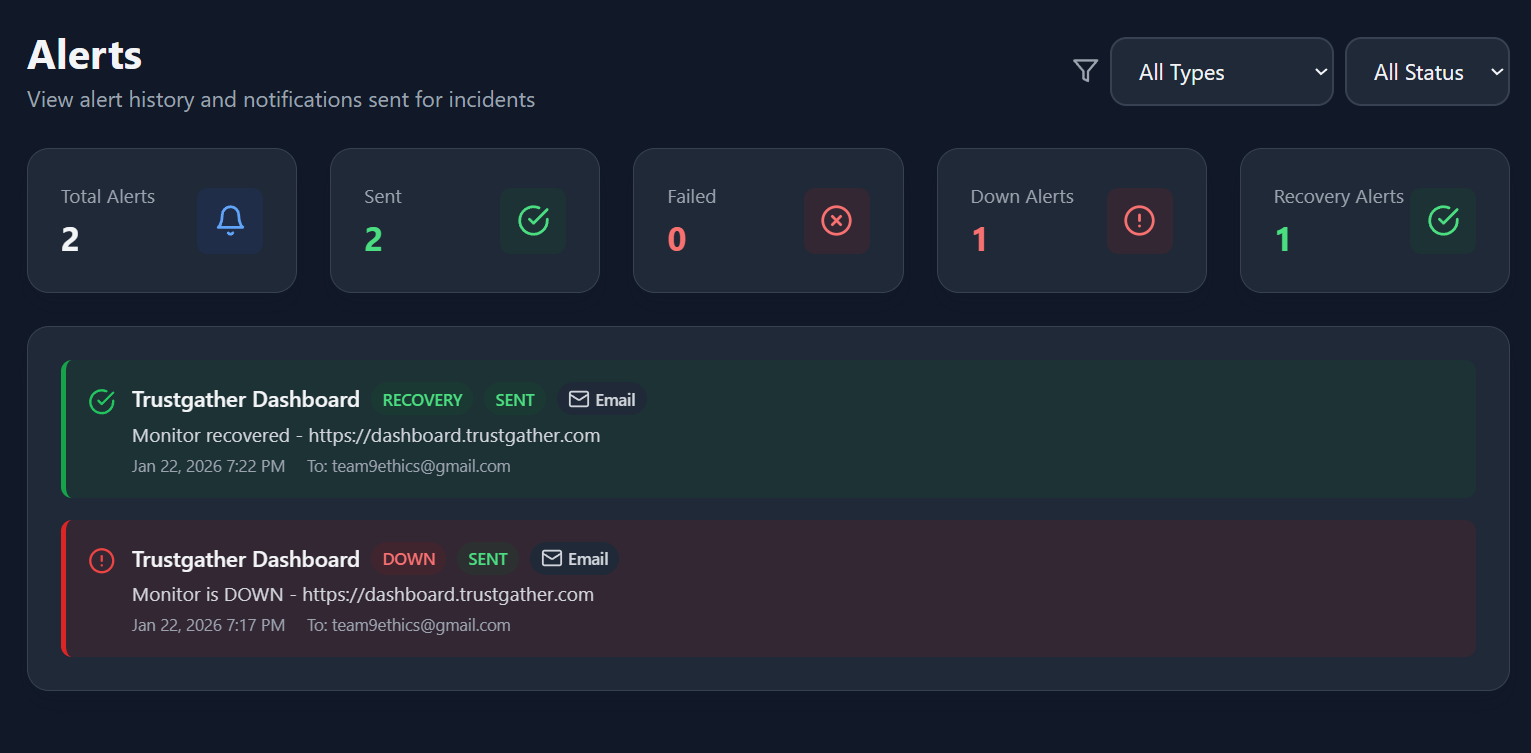Image resolution: width=1531 pixels, height=753 pixels.
Task: Select the green checkmark icon on Sent card
Action: point(533,221)
